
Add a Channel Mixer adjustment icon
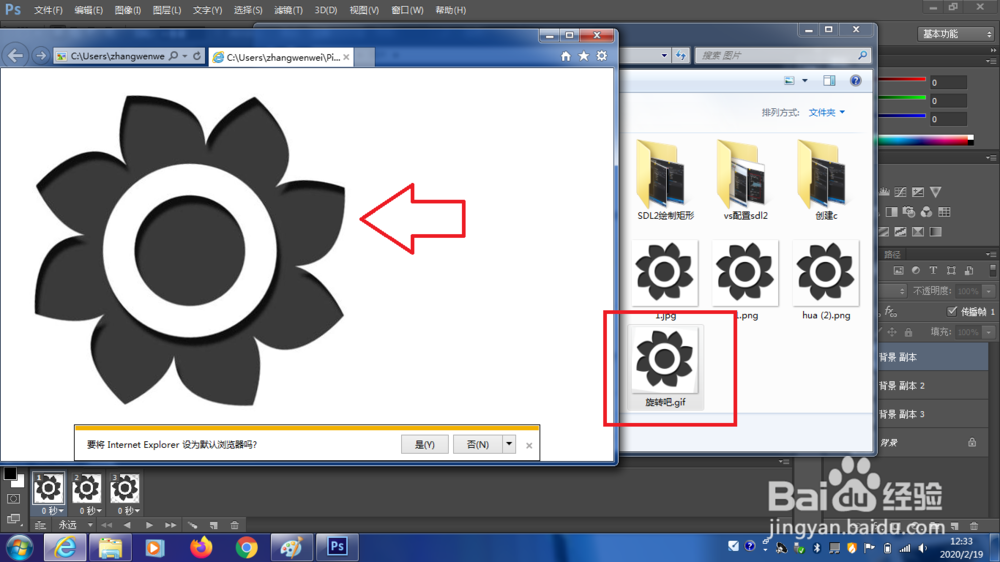(x=926, y=212)
